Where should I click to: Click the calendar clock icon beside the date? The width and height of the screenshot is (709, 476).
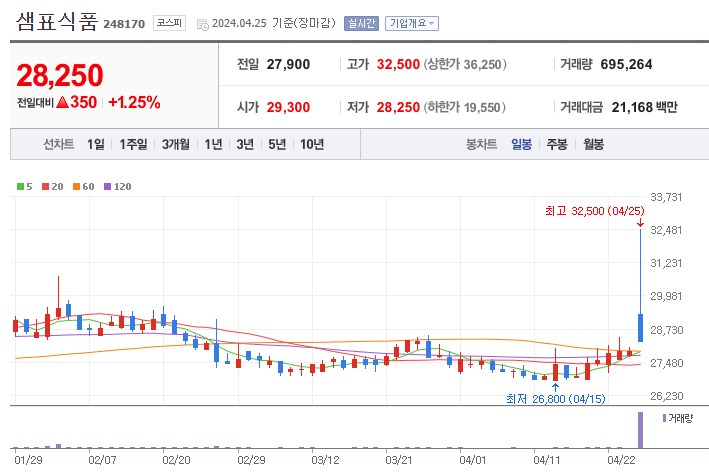point(203,24)
